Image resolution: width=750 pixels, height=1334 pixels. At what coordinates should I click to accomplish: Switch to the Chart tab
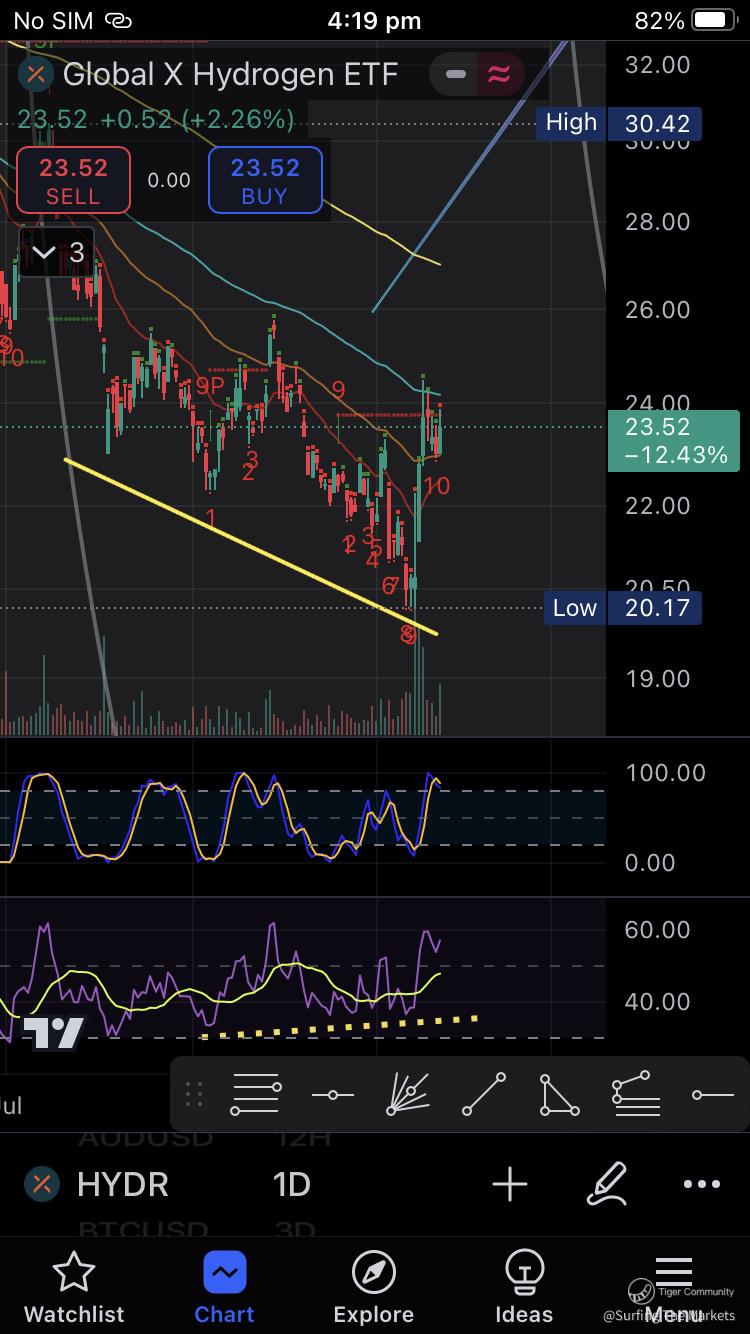224,1288
